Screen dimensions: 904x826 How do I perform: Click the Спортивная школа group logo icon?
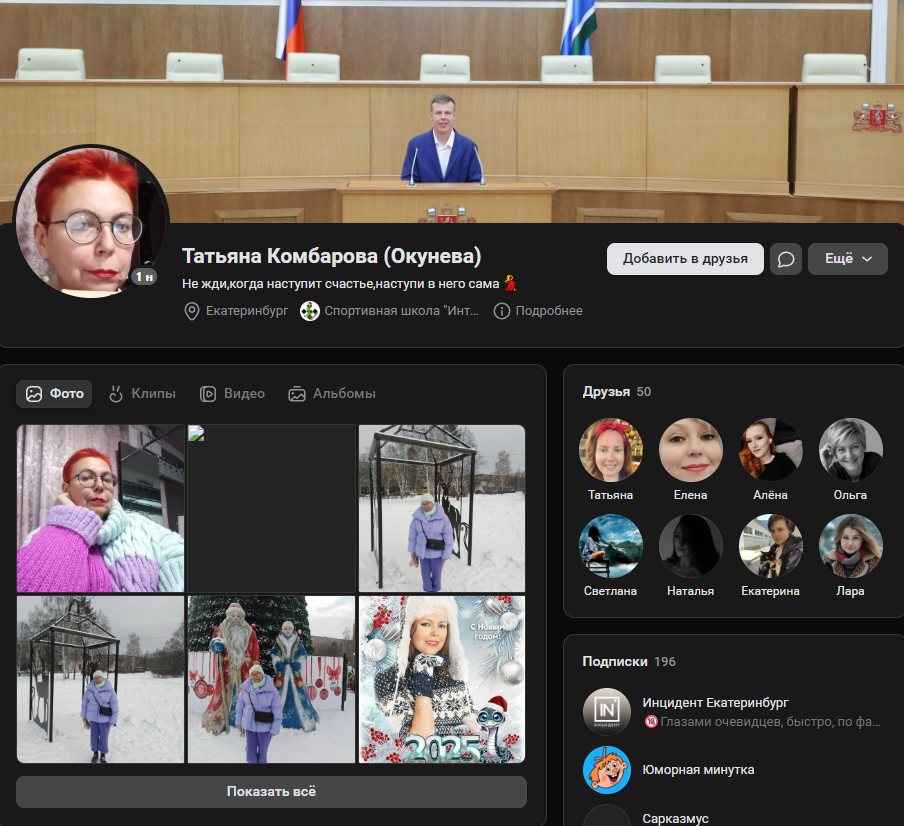coord(310,311)
